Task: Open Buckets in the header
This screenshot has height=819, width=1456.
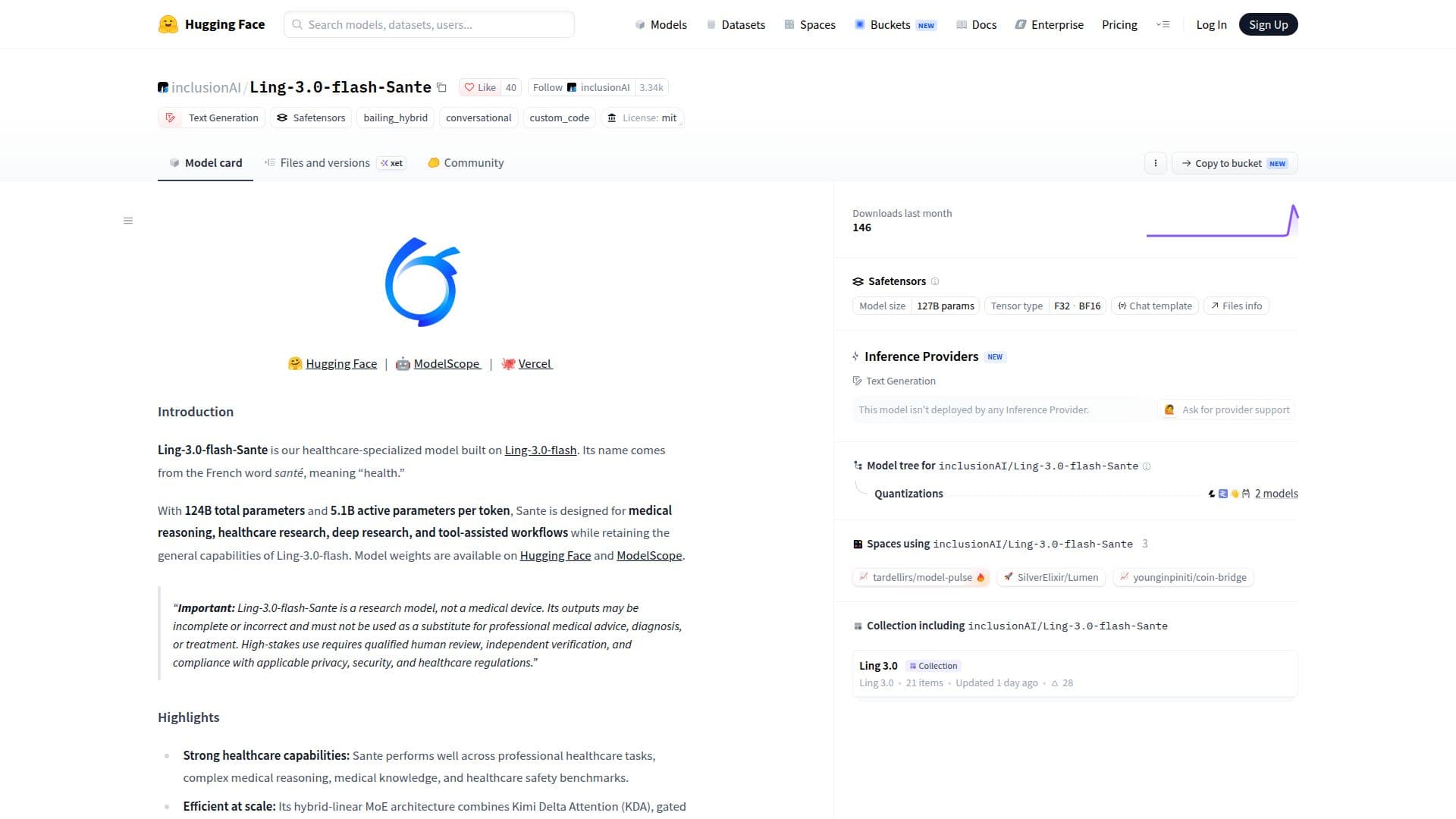Action: (895, 24)
